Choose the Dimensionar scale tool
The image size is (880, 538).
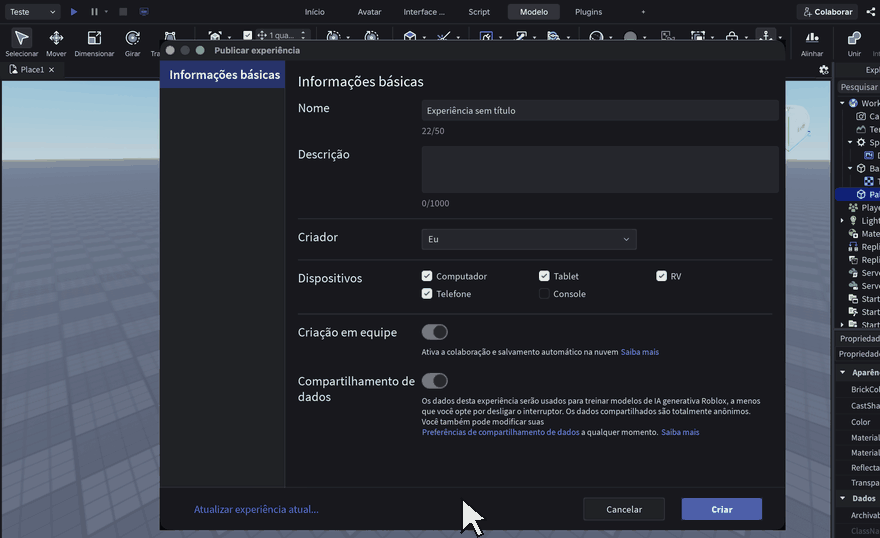point(94,38)
